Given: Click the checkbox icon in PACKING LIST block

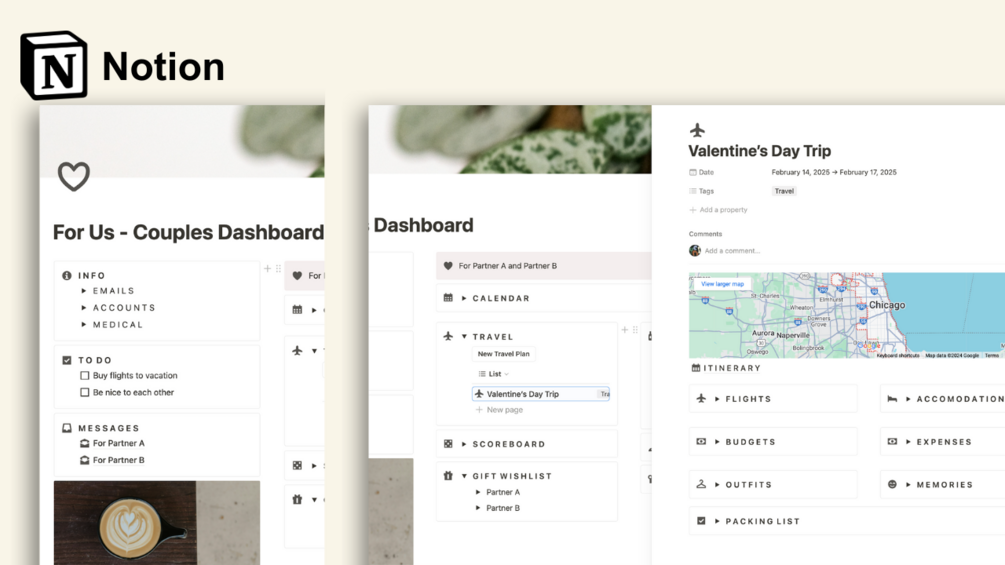Looking at the screenshot, I should click(701, 521).
